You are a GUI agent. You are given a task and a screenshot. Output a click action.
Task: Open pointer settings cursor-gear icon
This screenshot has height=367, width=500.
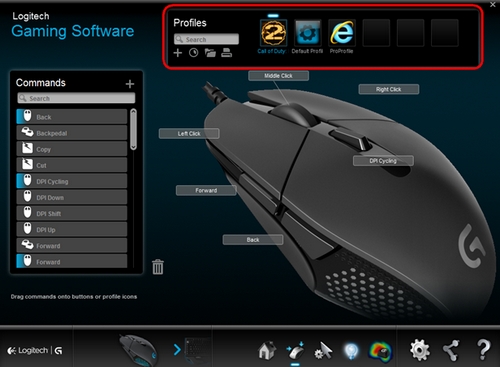[x=323, y=350]
